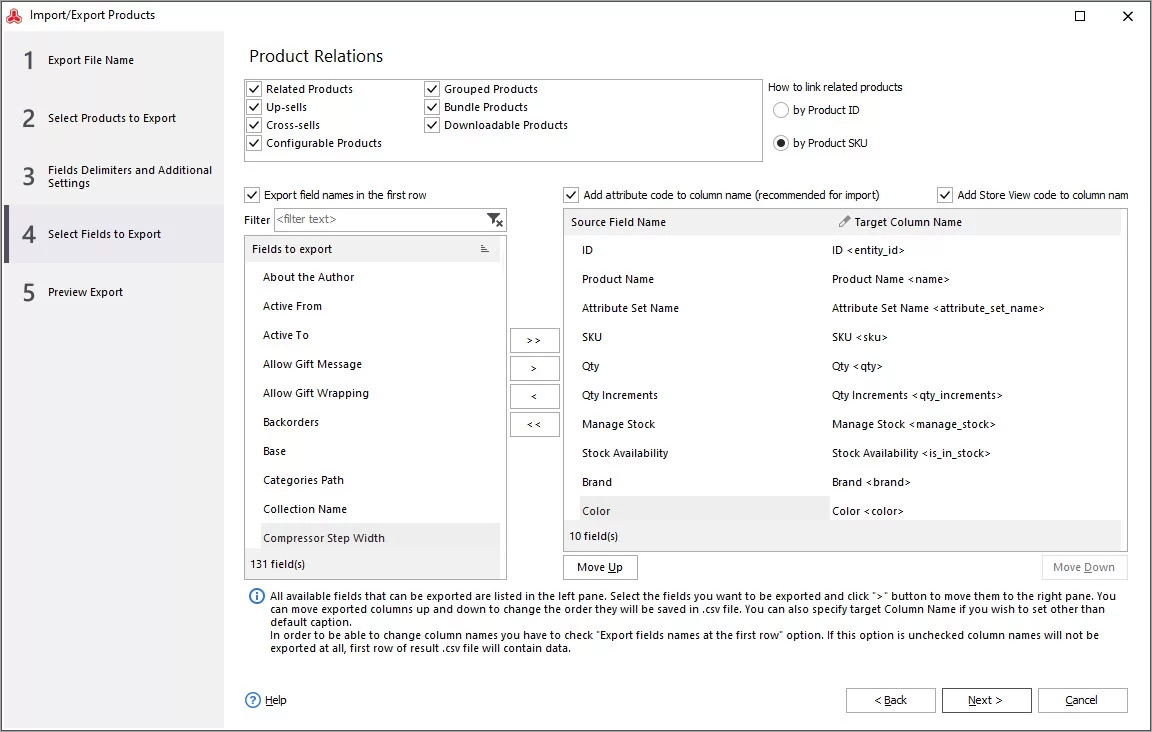Toggle the Up-sells checkbox
The image size is (1152, 732).
(254, 107)
